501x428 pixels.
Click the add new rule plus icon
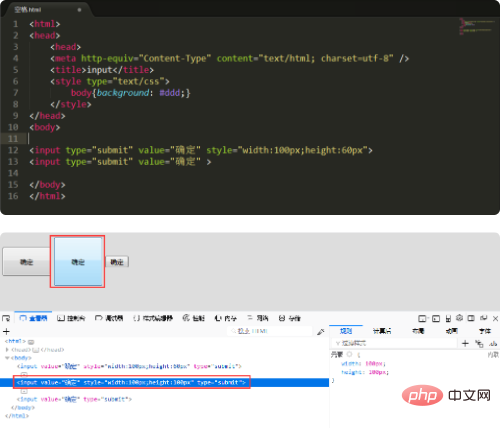pos(465,343)
